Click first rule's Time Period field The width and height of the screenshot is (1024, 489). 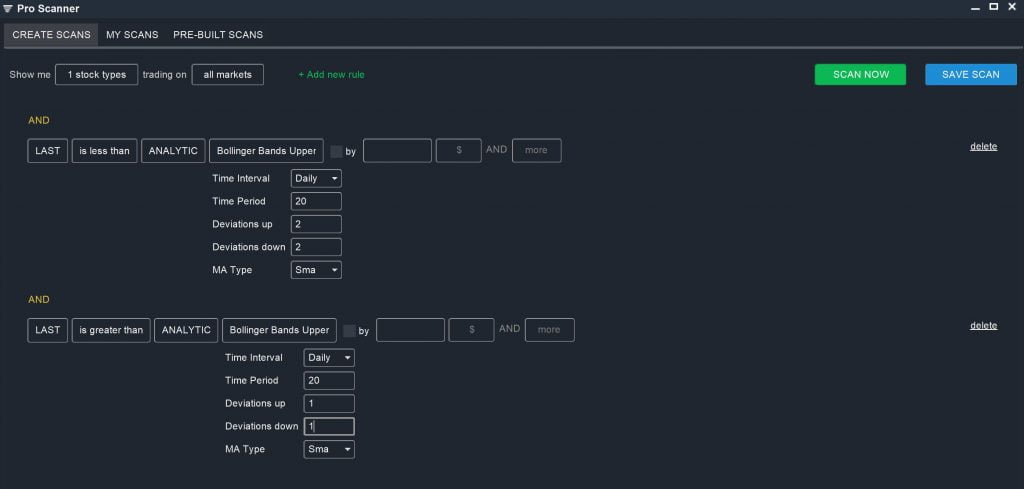[x=316, y=201]
